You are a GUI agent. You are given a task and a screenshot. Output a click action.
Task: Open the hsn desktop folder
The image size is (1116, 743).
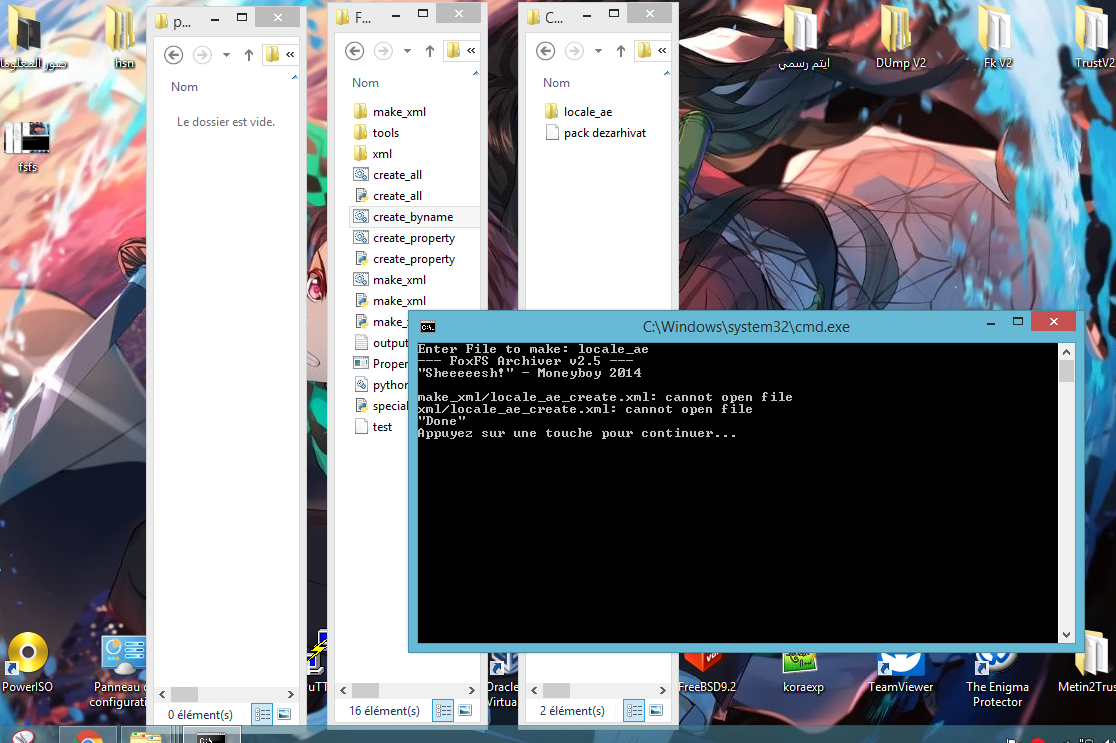122,36
